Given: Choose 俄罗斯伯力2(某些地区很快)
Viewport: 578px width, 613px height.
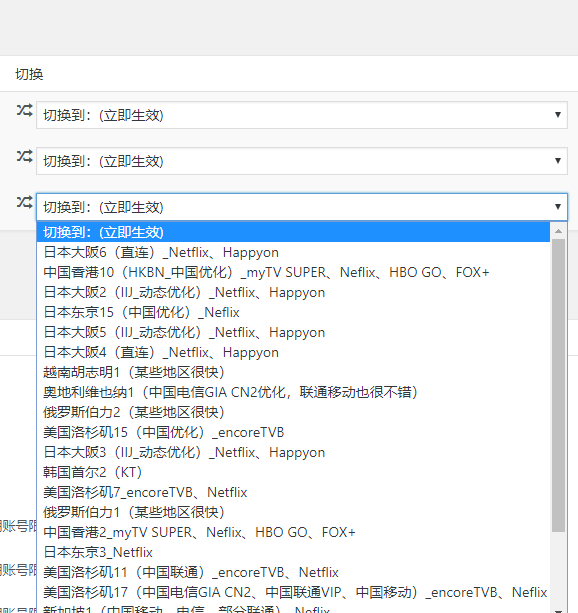Looking at the screenshot, I should 293,412.
